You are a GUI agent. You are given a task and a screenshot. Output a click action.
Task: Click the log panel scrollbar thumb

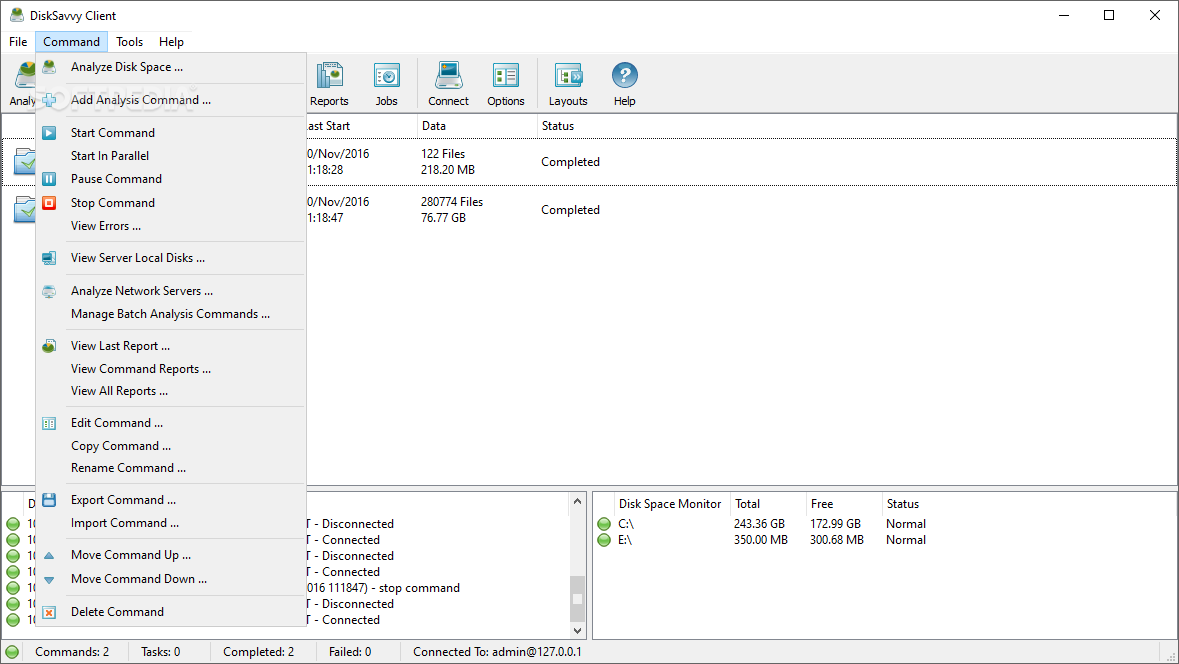[x=577, y=599]
